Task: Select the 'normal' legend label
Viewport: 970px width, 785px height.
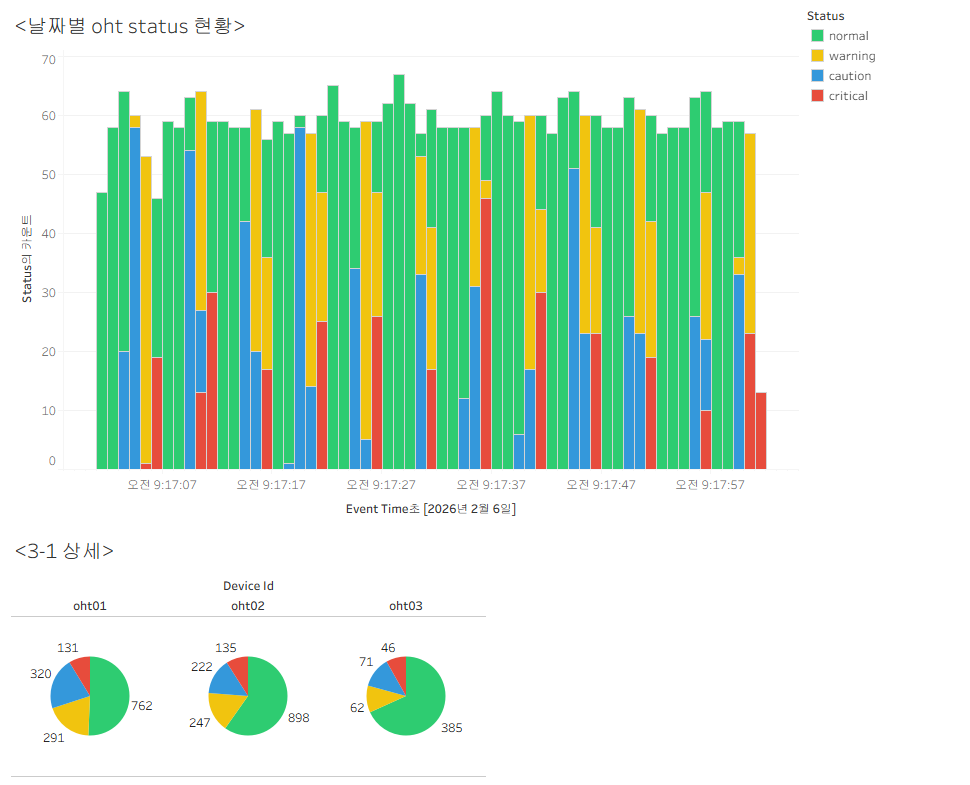Action: (x=848, y=36)
